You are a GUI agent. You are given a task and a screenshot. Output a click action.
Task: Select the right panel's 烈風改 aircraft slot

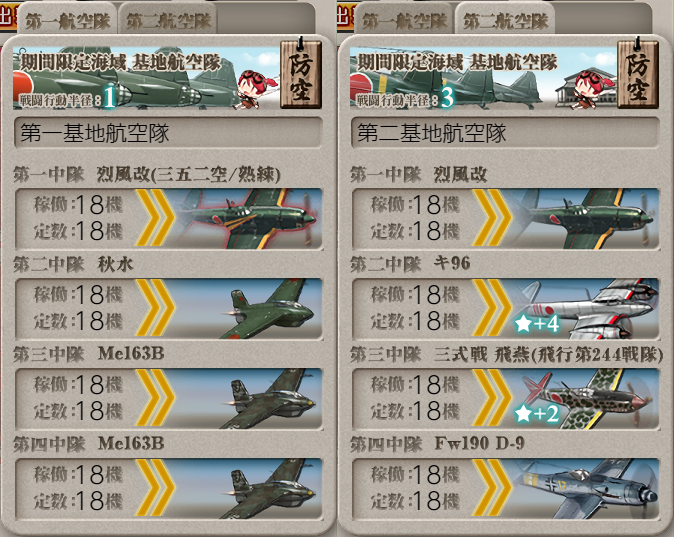pyautogui.click(x=506, y=218)
